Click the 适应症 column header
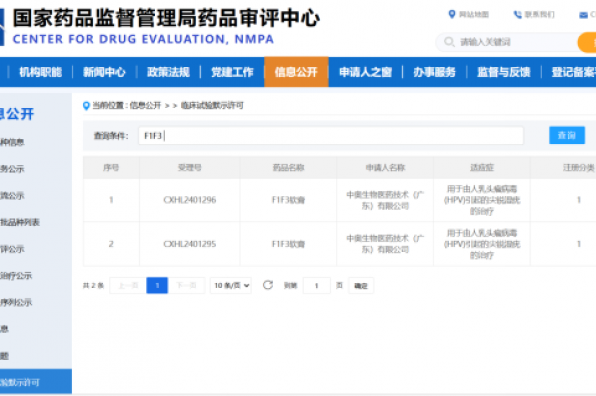 tap(482, 167)
